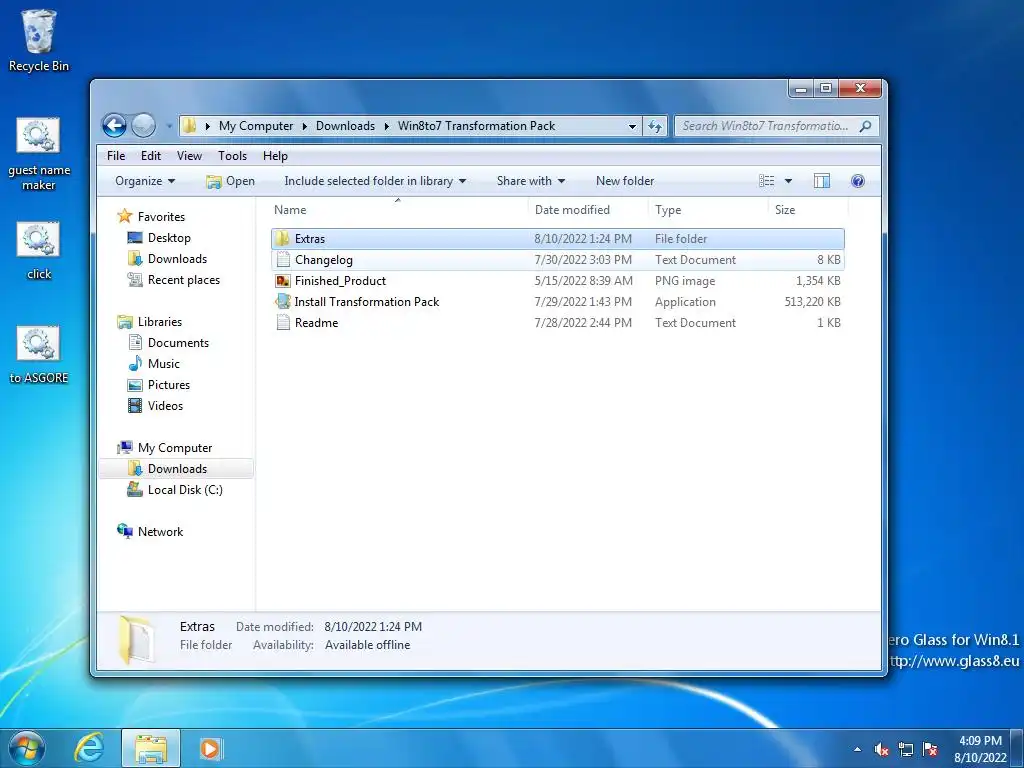This screenshot has width=1024, height=768.
Task: Create a New folder
Action: coord(625,181)
